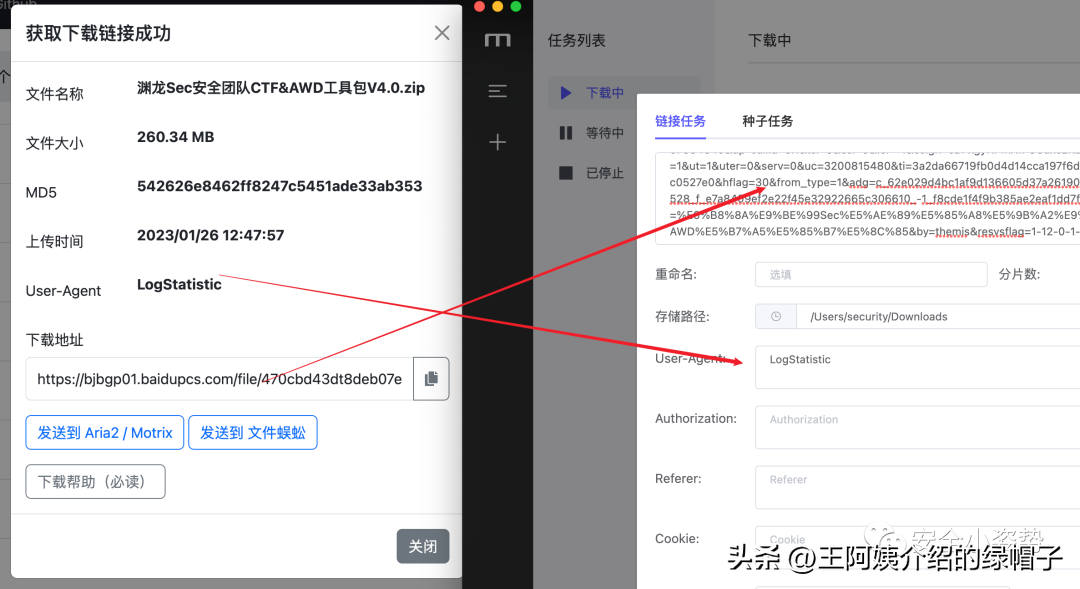Screen dimensions: 1080x589
Task: Switch to the 种子任务 tab
Action: tap(767, 121)
